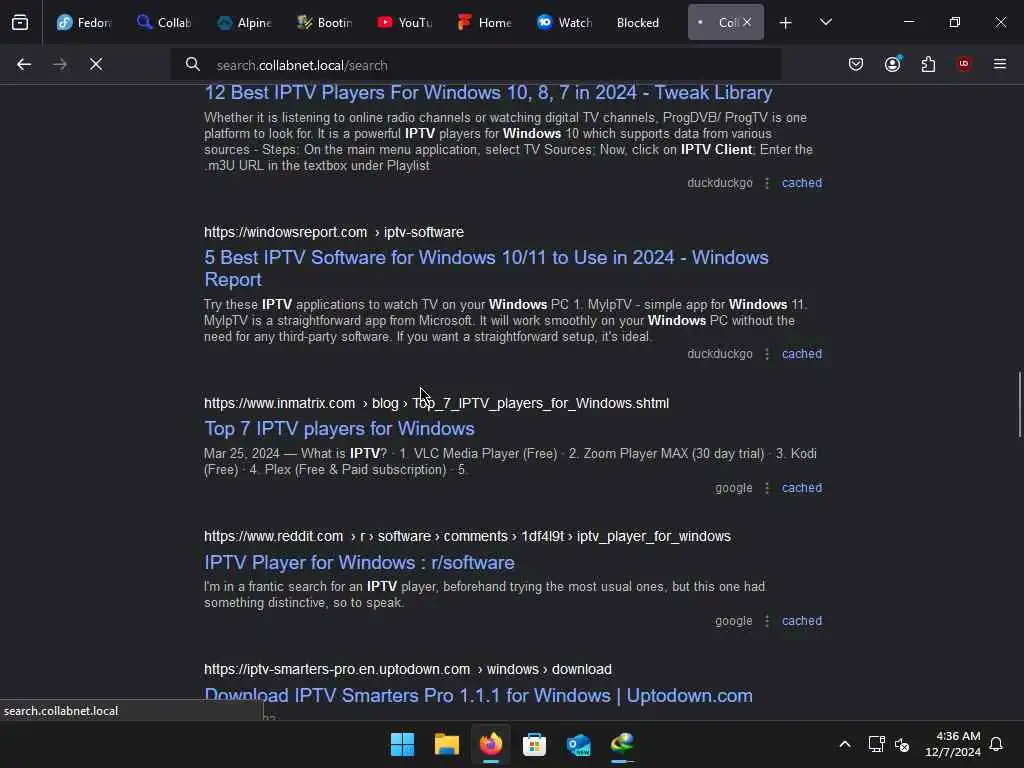Click the https://www.reddit.com URL text
1024x768 pixels.
point(273,536)
